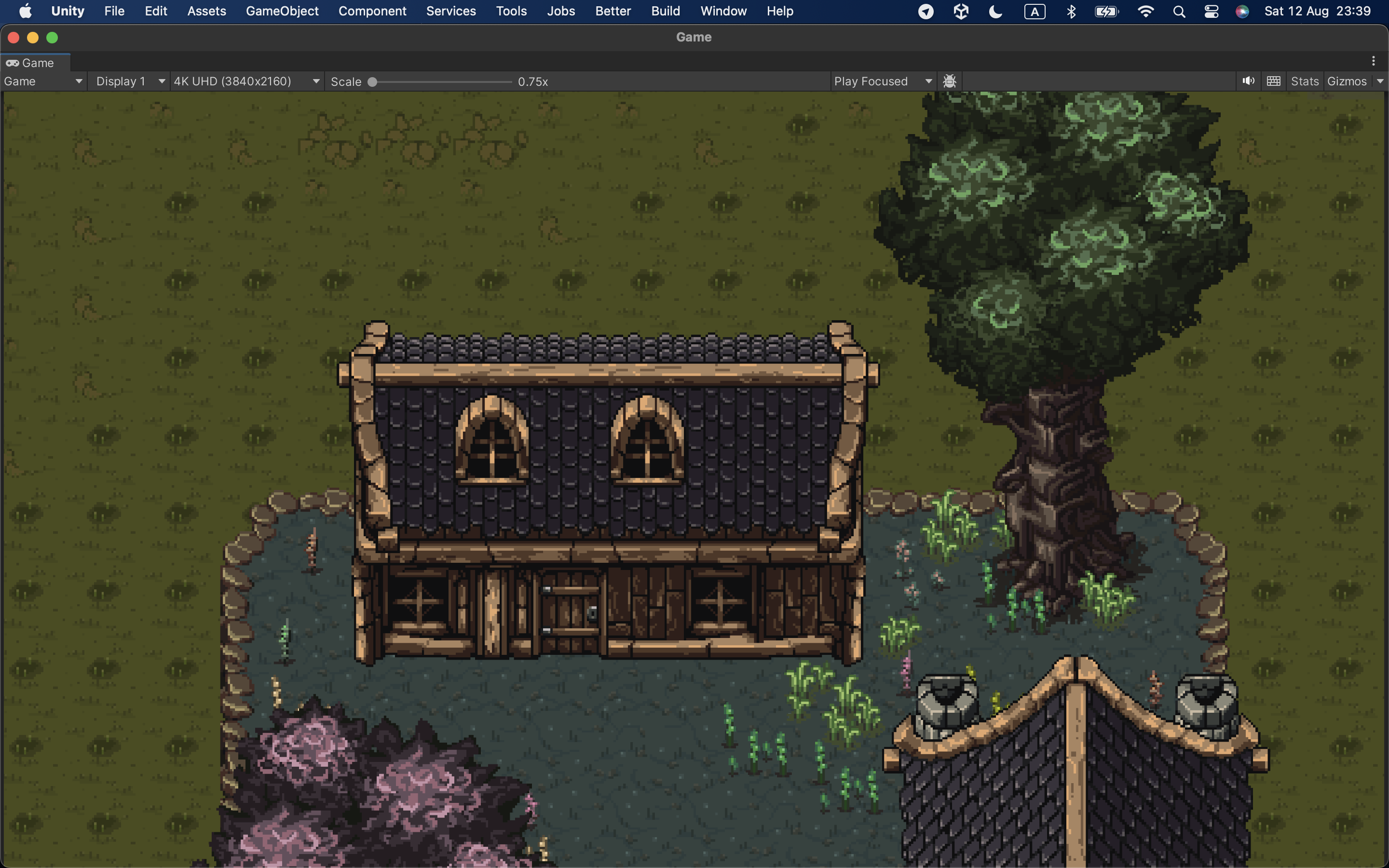Image resolution: width=1389 pixels, height=868 pixels.
Task: Click the Scale slider handle
Action: click(x=372, y=81)
